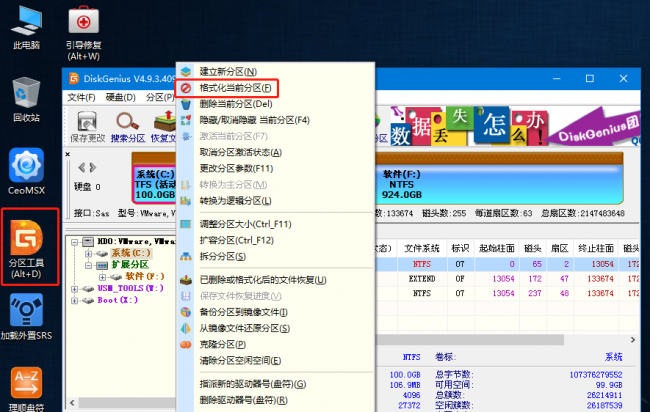Open the 分区(P) menu

[160, 97]
